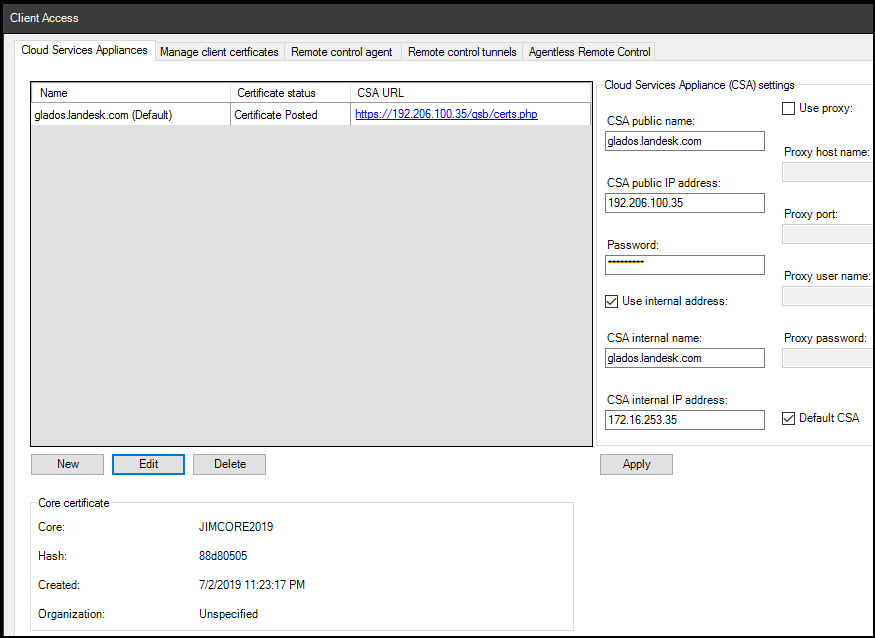Viewport: 875px width, 638px height.
Task: Select the Cloud Services Appliances tab
Action: tap(84, 50)
